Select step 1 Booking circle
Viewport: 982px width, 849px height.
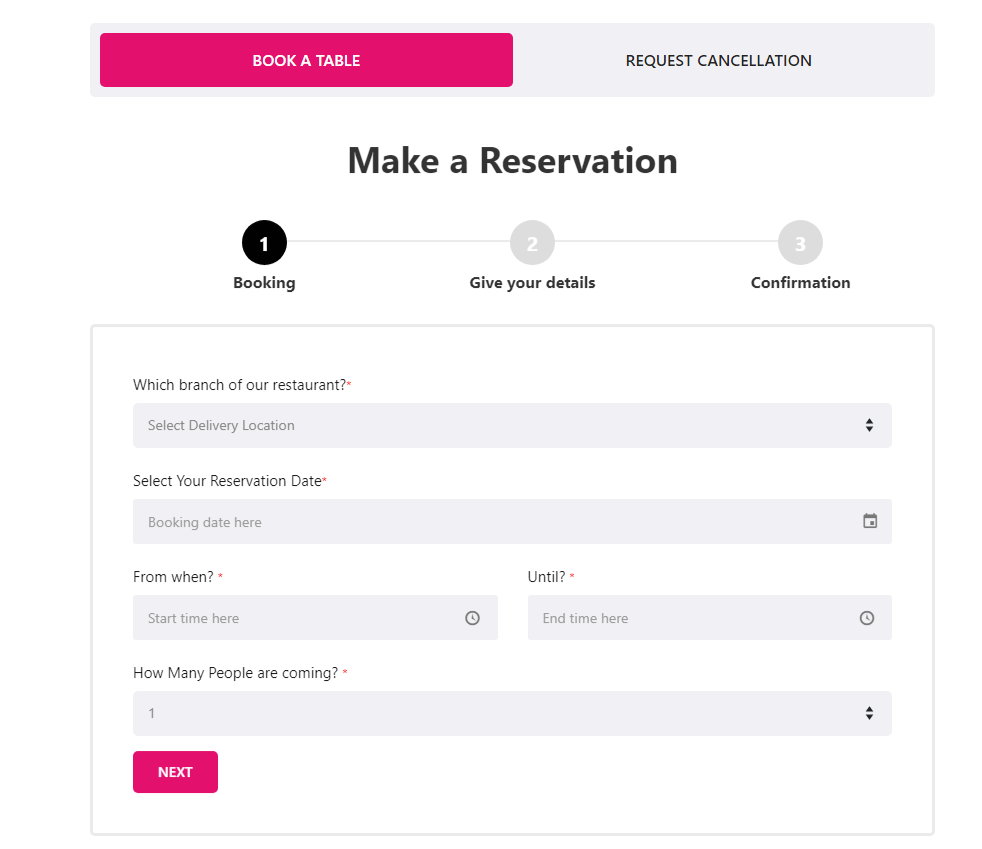[264, 243]
